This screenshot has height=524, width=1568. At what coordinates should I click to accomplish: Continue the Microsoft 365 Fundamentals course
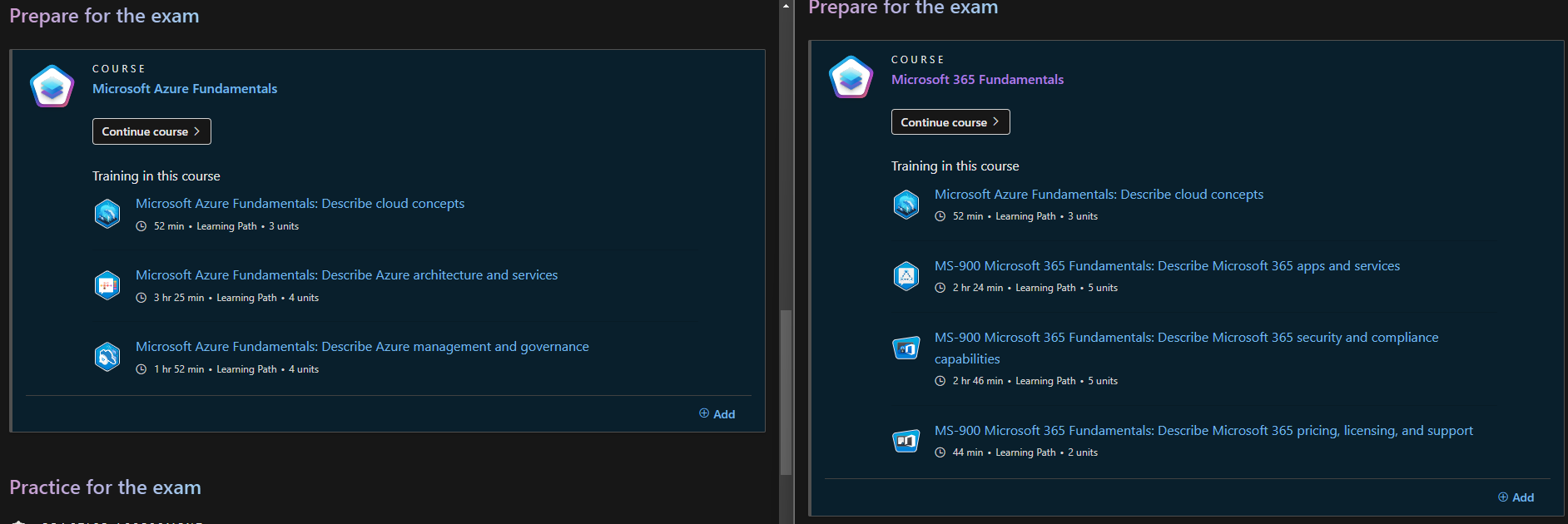950,122
